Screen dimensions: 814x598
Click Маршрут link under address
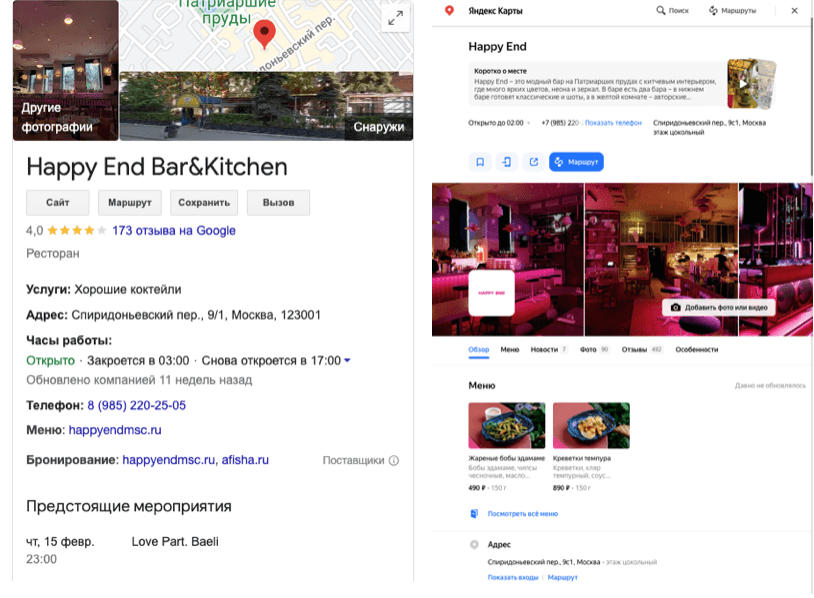[x=562, y=577]
